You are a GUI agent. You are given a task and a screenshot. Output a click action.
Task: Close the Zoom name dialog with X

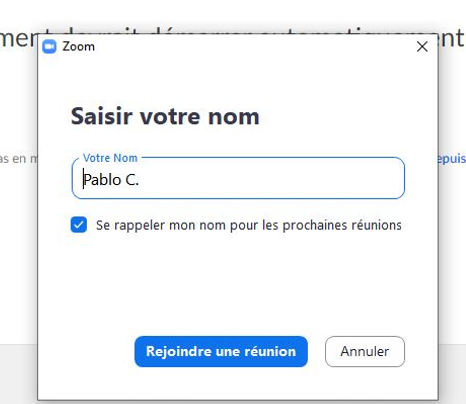click(422, 47)
